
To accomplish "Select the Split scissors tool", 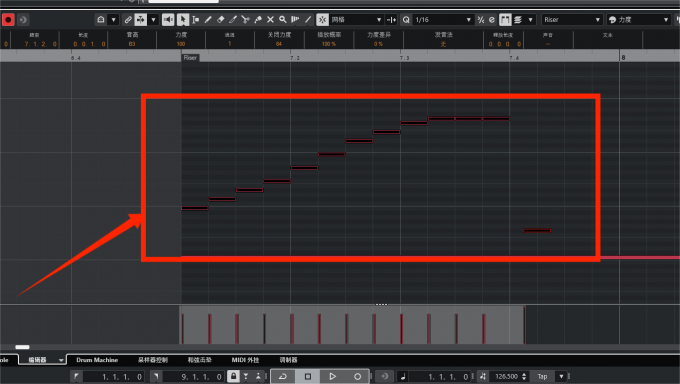I will [245, 20].
